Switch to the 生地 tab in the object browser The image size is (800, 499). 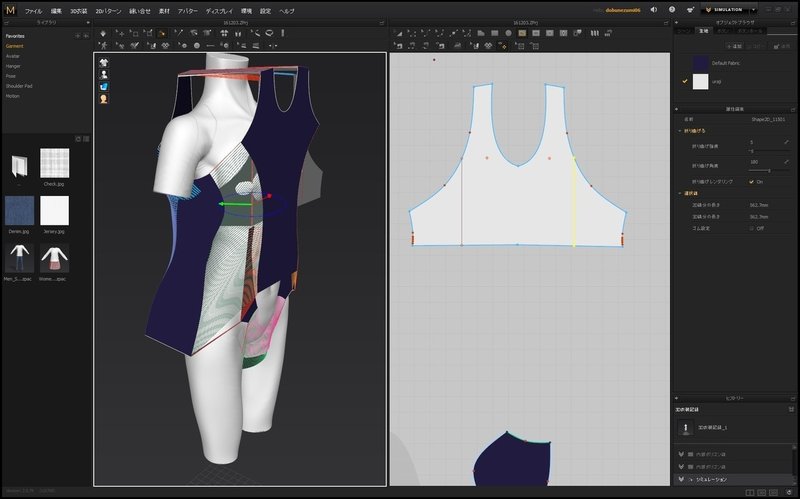(704, 31)
